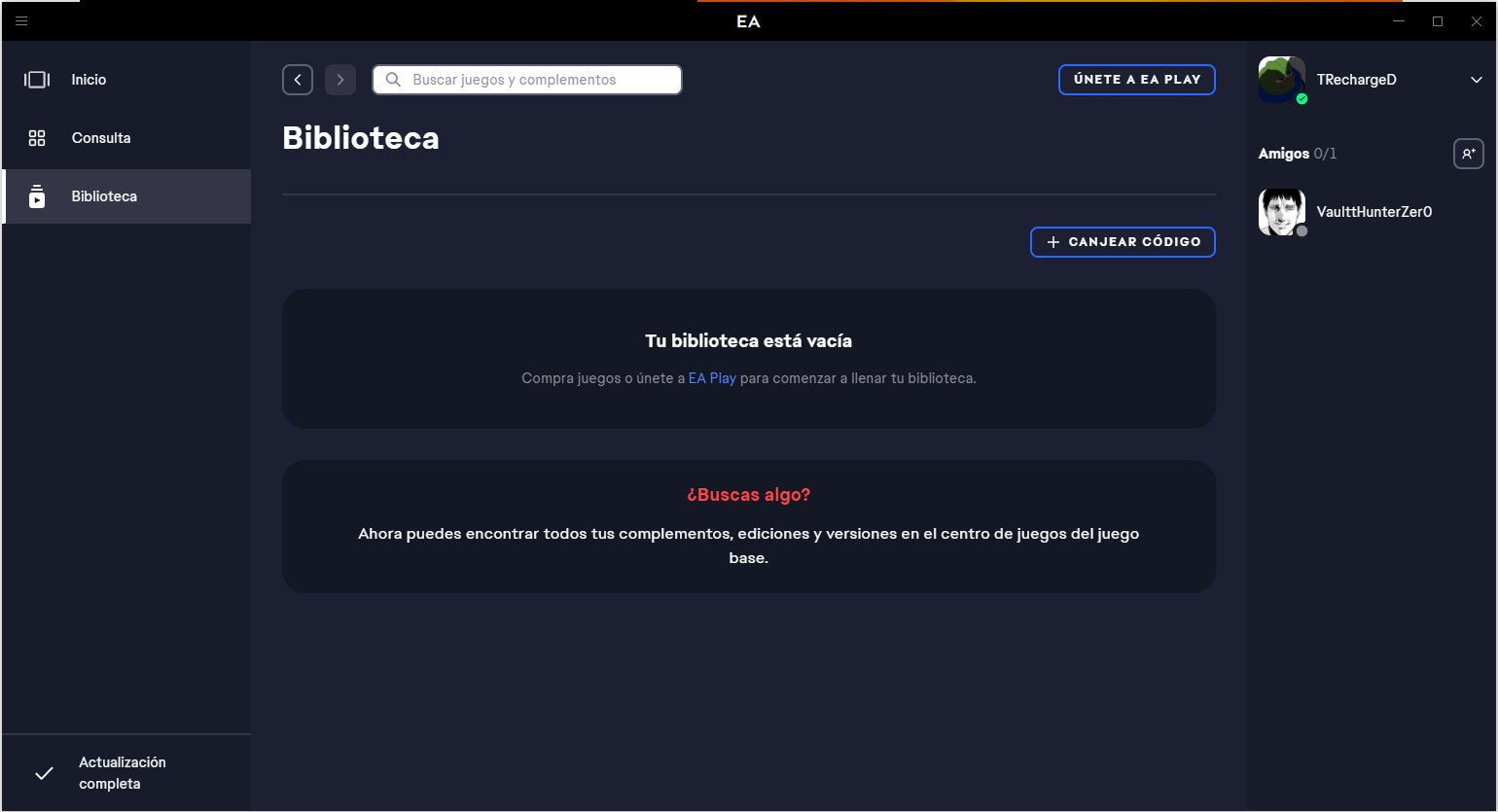Click the ÚNETE A EA PLAY button

(x=1137, y=80)
